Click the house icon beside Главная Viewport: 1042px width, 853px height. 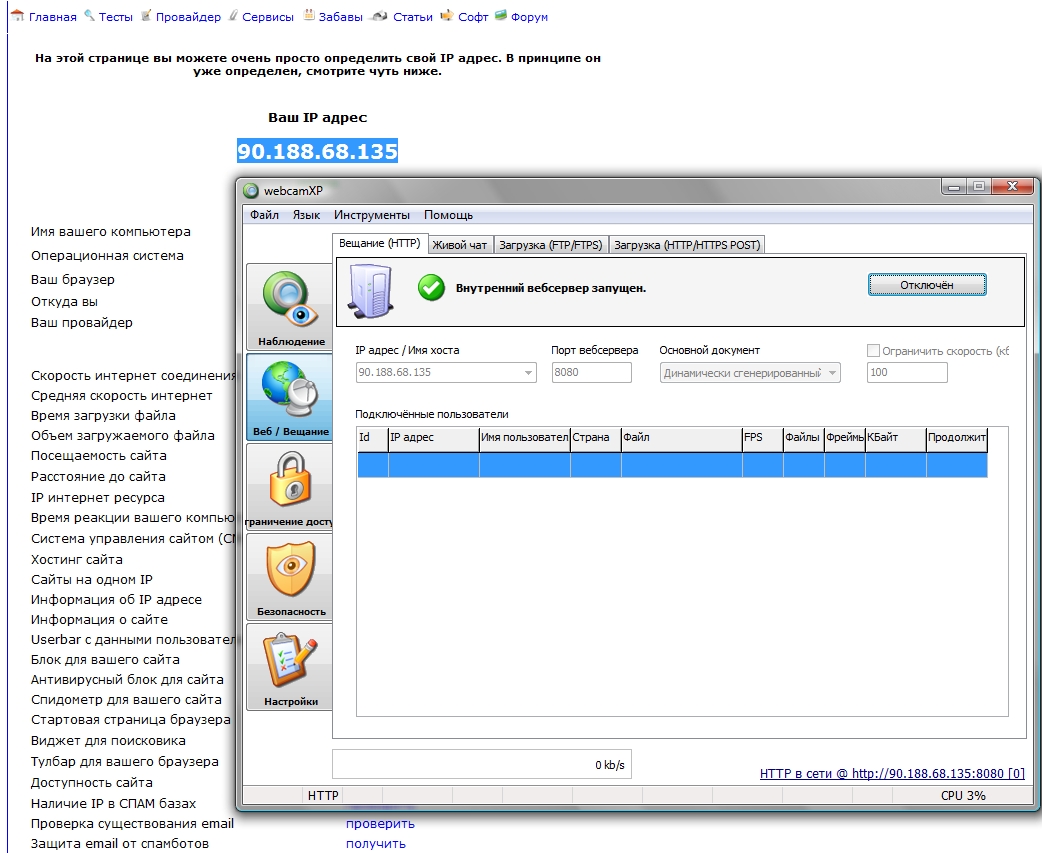17,15
